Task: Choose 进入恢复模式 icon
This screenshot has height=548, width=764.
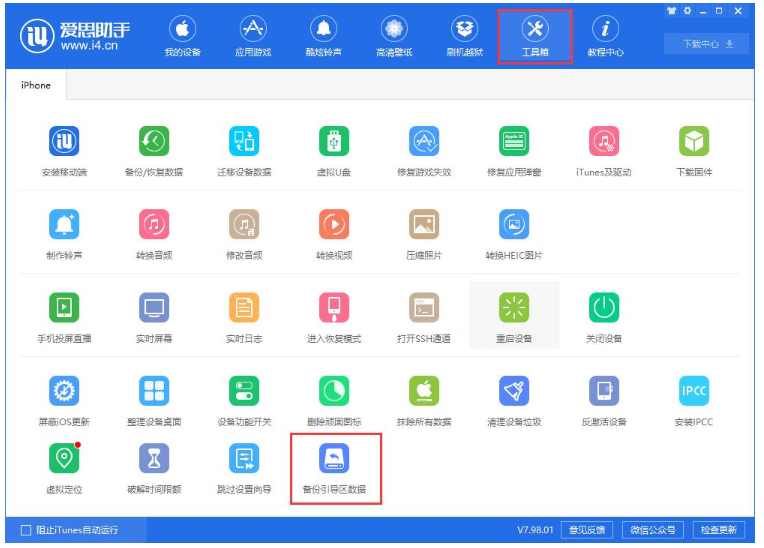Action: [334, 308]
